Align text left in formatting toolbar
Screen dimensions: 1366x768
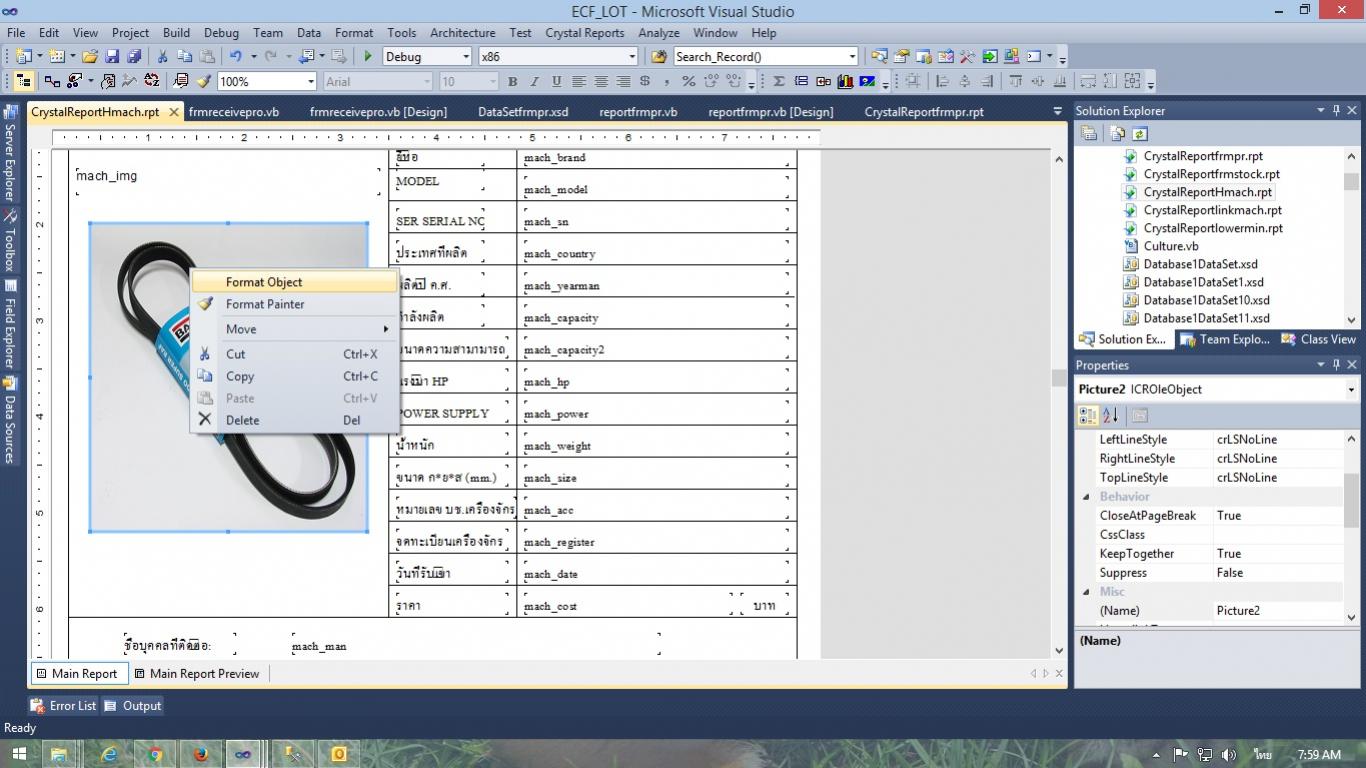(580, 81)
